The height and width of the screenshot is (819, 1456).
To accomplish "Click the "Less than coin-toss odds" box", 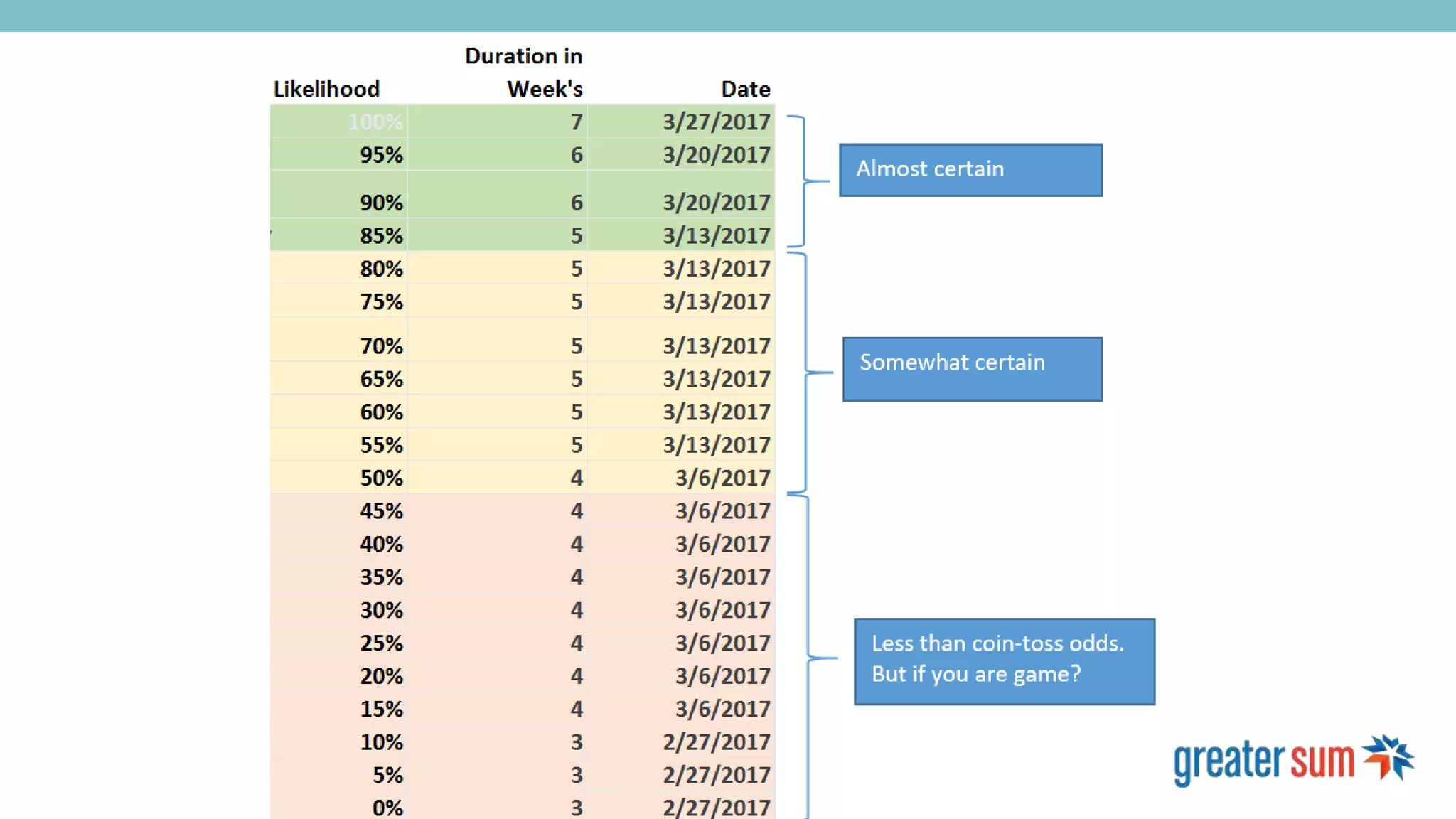I will (1004, 661).
